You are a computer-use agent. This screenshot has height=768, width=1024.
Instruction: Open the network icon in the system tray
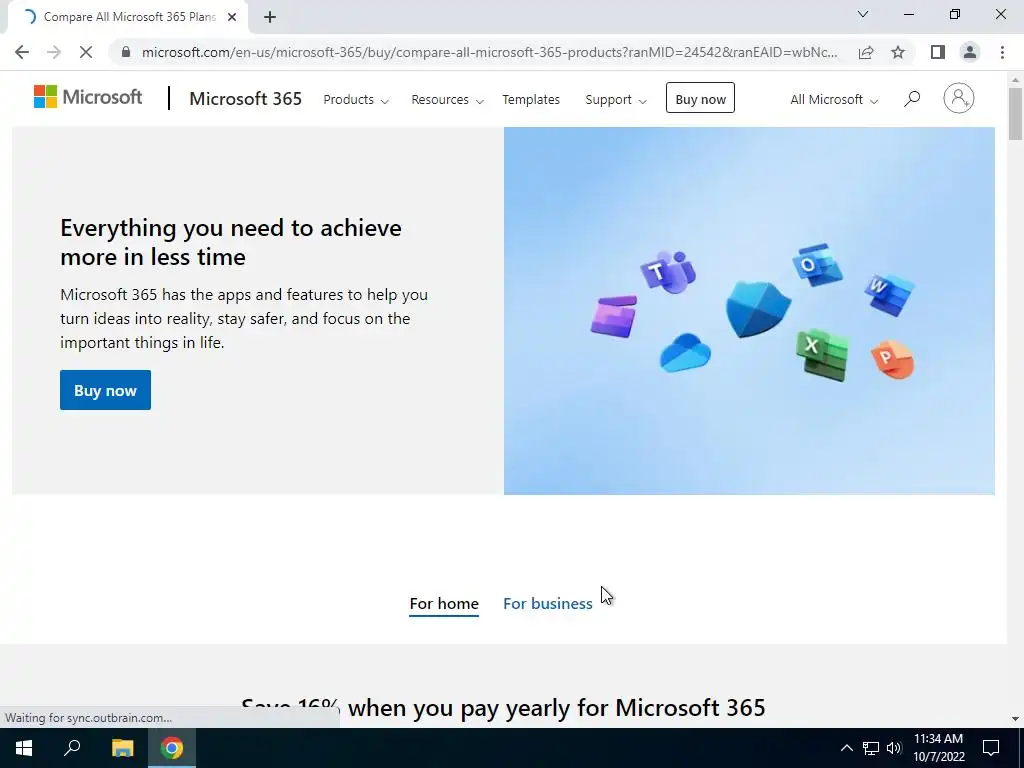click(871, 748)
